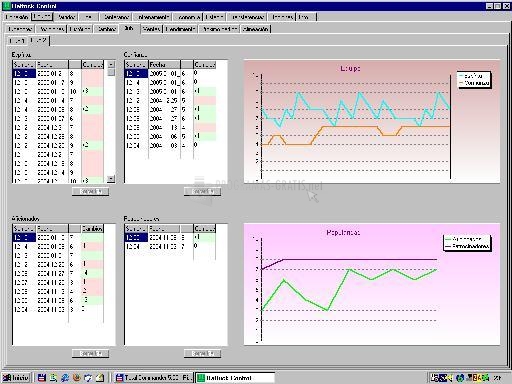Activate the Hattrick Control taskbar button
This screenshot has width=512, height=384.
pos(235,378)
